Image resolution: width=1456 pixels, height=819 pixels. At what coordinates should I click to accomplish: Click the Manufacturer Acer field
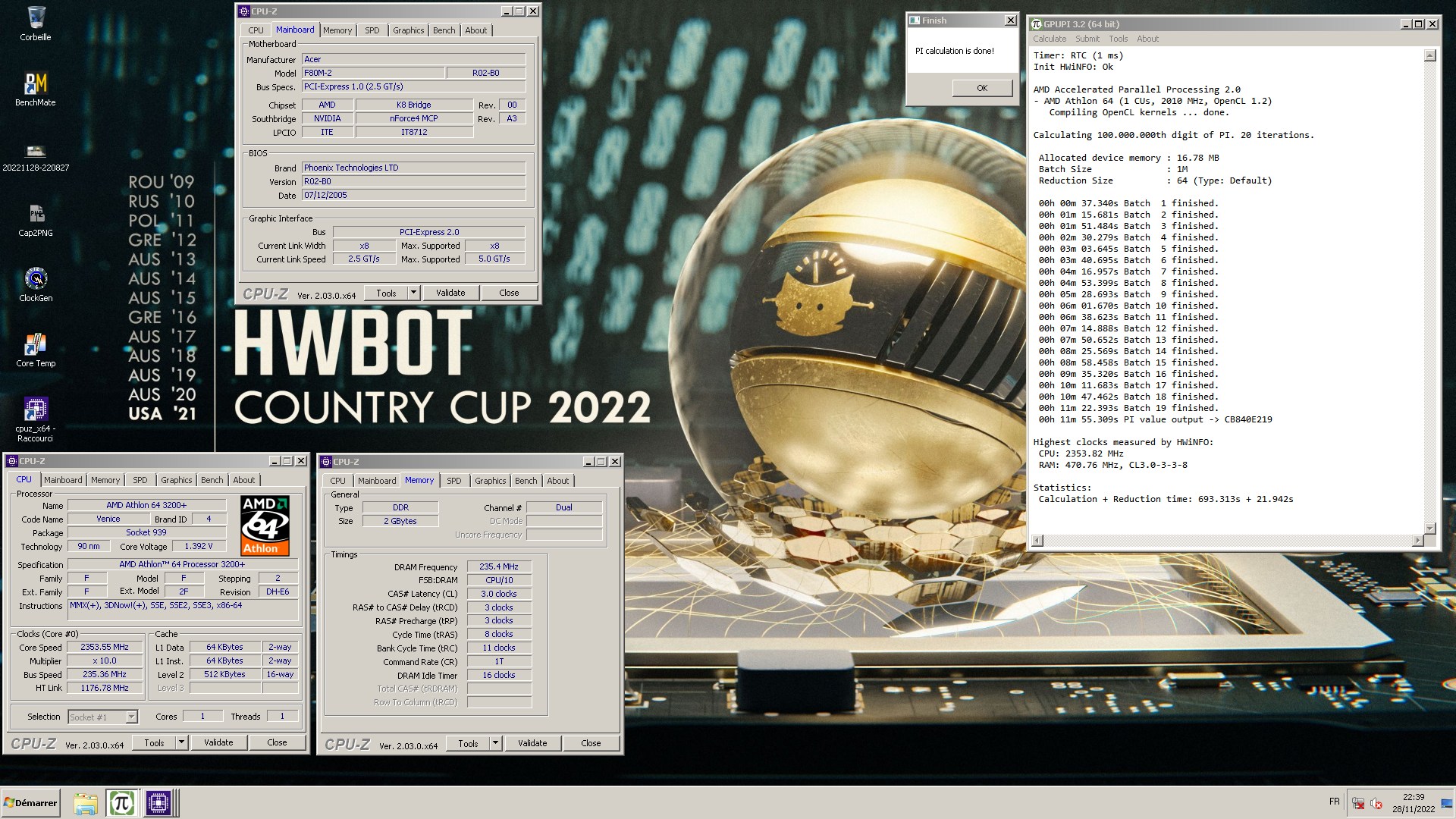click(x=413, y=59)
